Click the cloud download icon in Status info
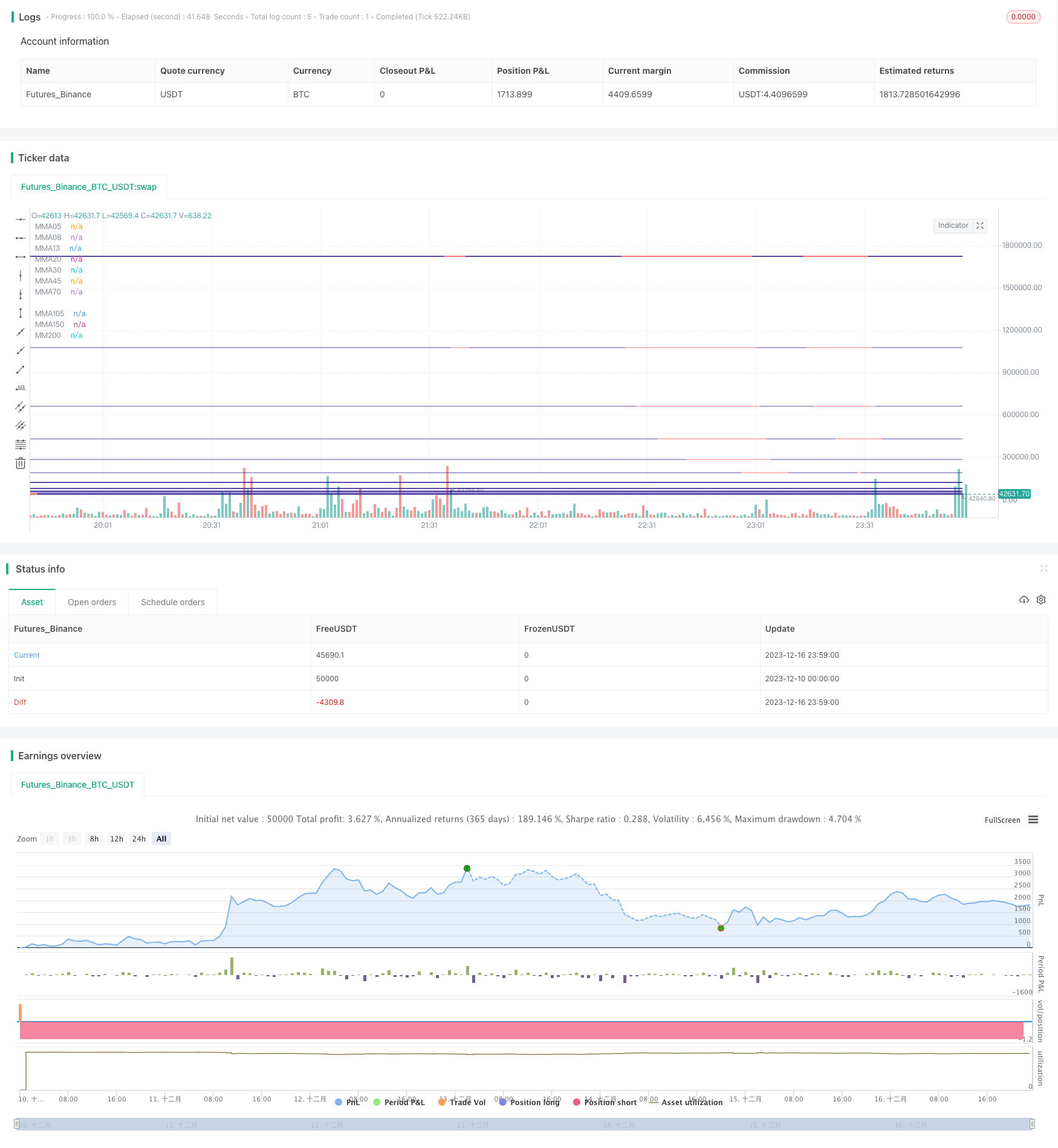 point(1024,600)
